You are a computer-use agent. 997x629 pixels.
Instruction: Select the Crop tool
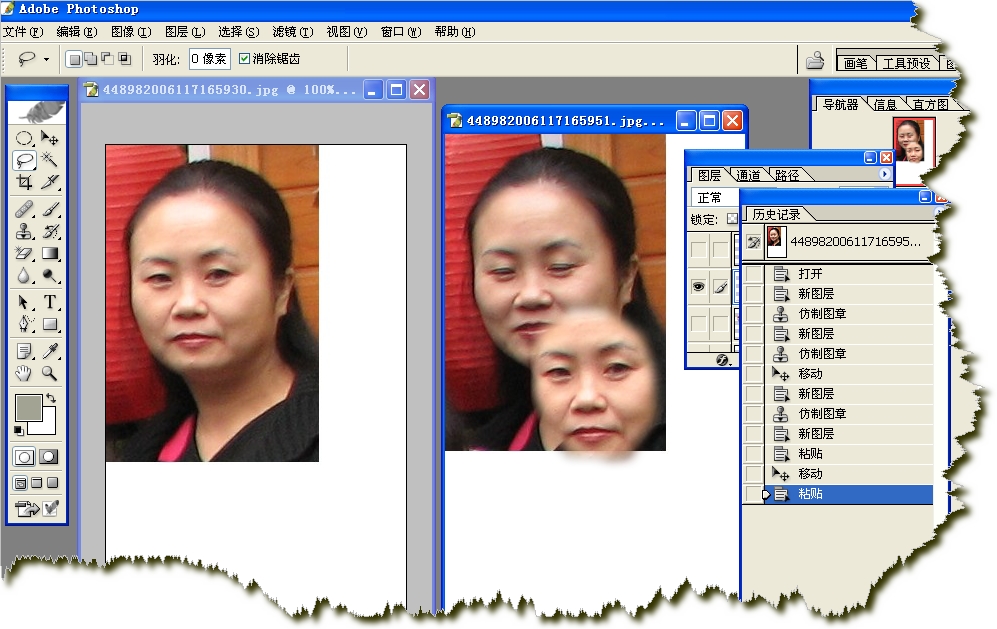point(25,182)
